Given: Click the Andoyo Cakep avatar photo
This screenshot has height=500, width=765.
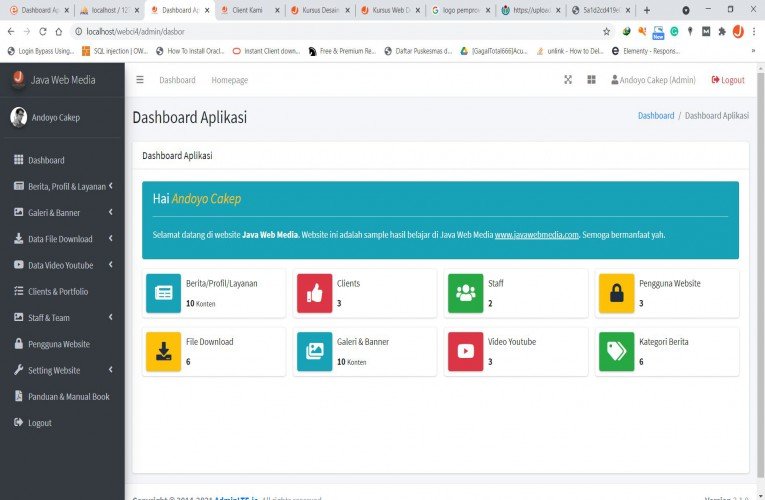Looking at the screenshot, I should pos(19,117).
